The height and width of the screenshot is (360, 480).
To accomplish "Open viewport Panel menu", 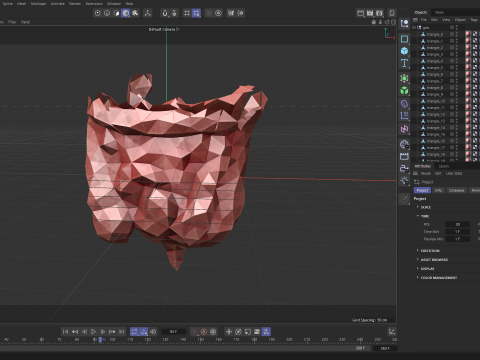I will 25,22.
